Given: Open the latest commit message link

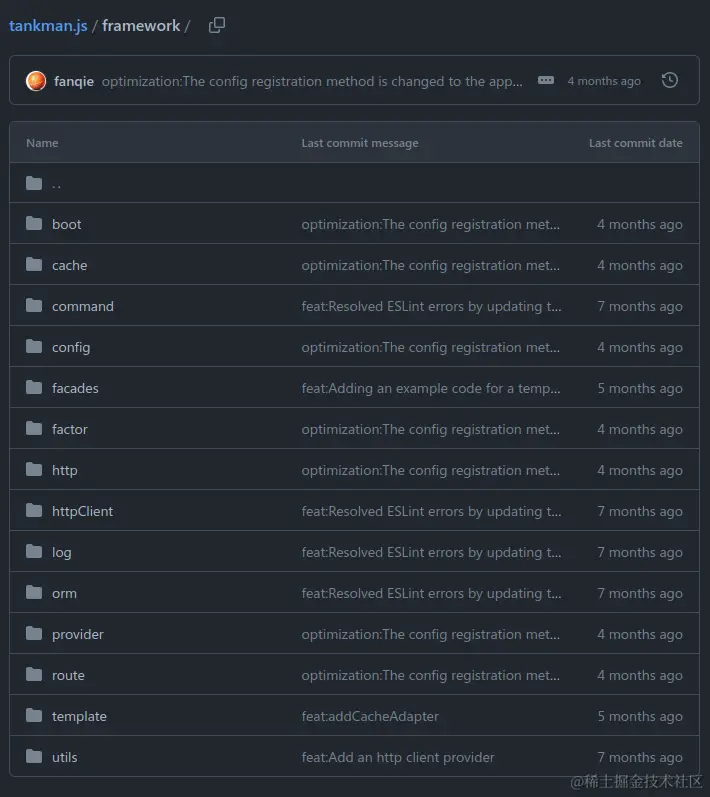Looking at the screenshot, I should coord(312,81).
